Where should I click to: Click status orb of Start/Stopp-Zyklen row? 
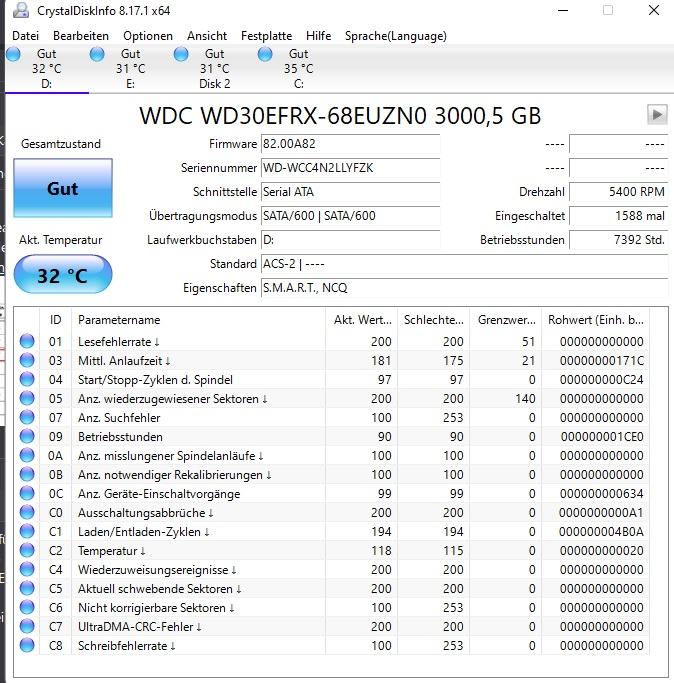point(27,379)
